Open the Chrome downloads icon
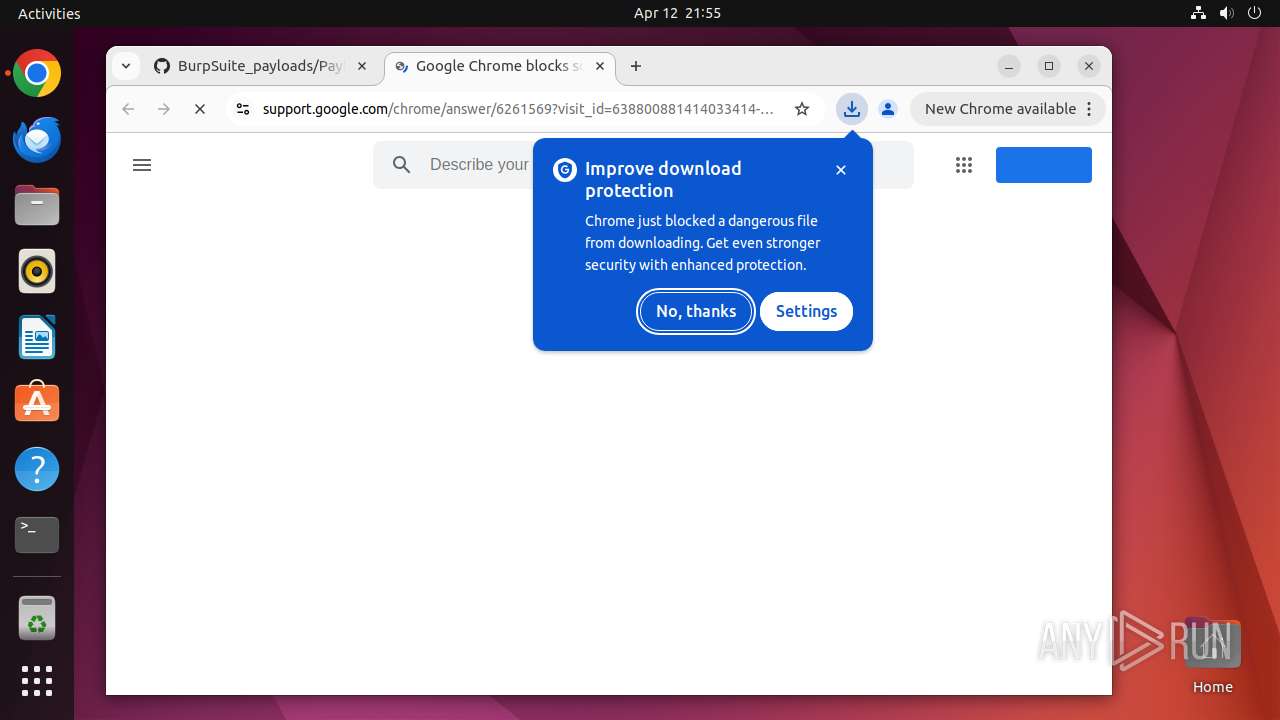This screenshot has width=1280, height=720. pos(852,109)
